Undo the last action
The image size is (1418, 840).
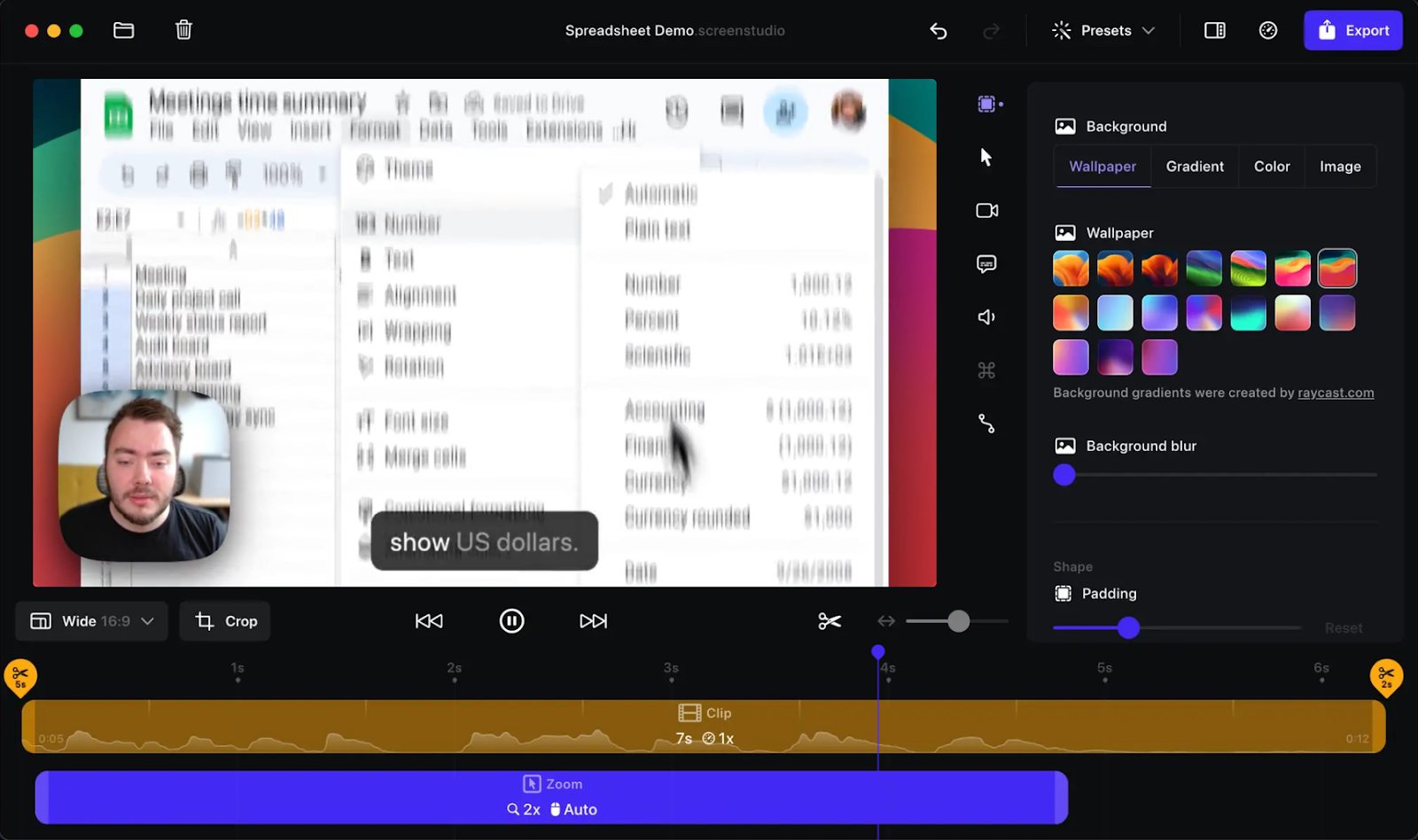[x=939, y=31]
